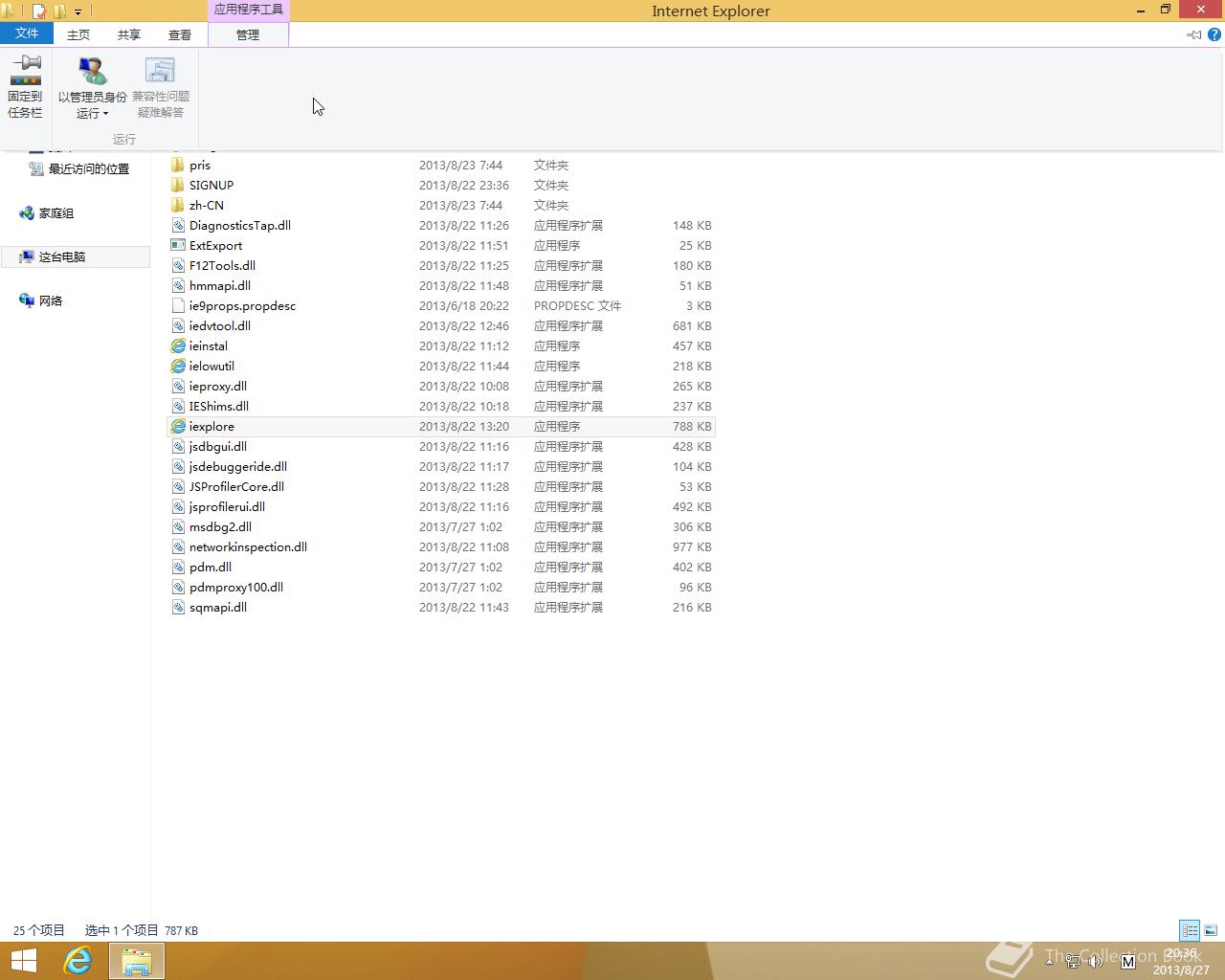Viewport: 1225px width, 980px height.
Task: Click the network tray icon
Action: [1074, 961]
